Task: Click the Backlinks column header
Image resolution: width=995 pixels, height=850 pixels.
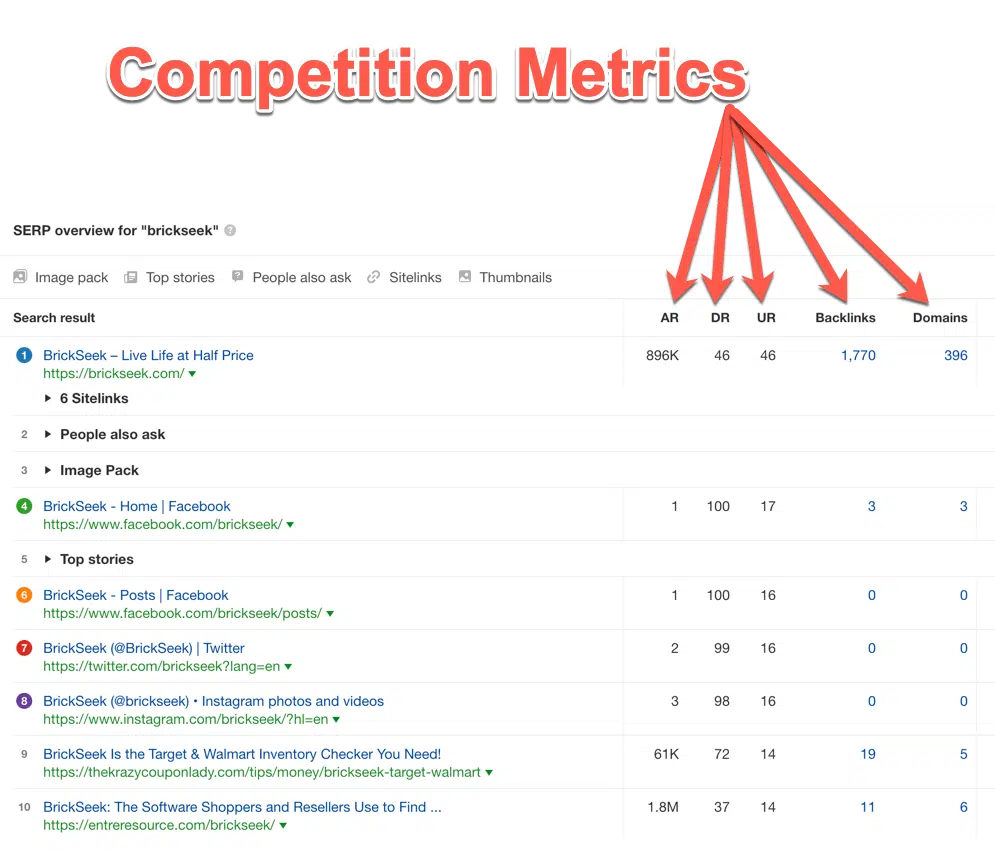Action: pyautogui.click(x=844, y=317)
